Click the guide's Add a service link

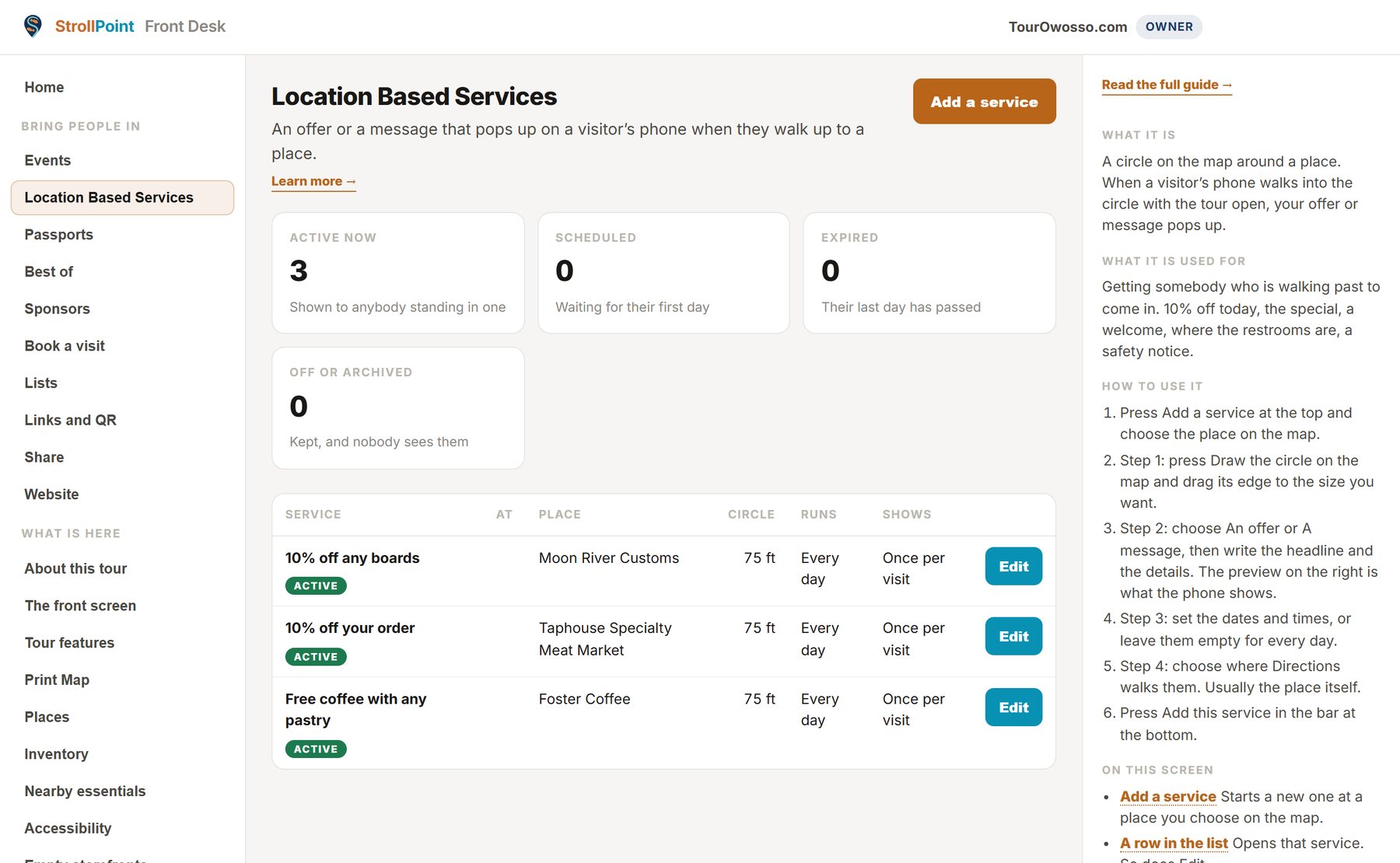[x=1167, y=796]
